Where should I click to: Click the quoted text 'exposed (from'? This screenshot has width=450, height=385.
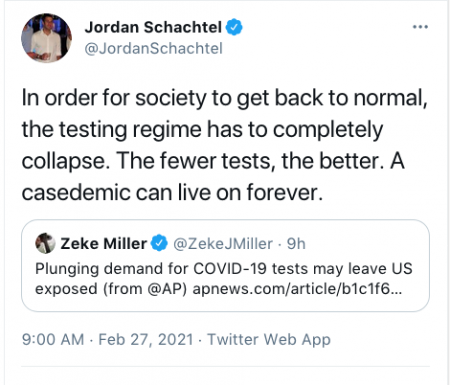[89, 289]
